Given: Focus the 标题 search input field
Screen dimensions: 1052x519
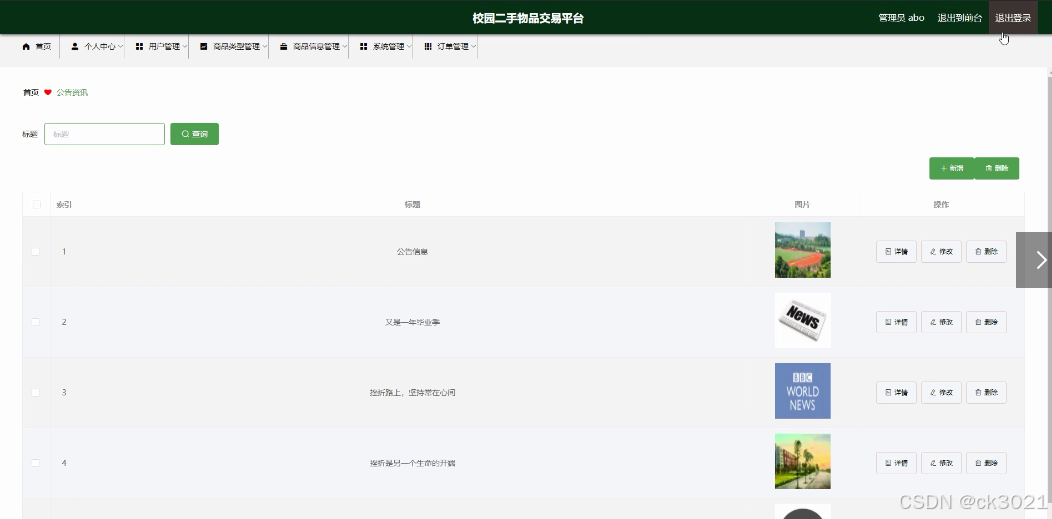Looking at the screenshot, I should pos(104,134).
